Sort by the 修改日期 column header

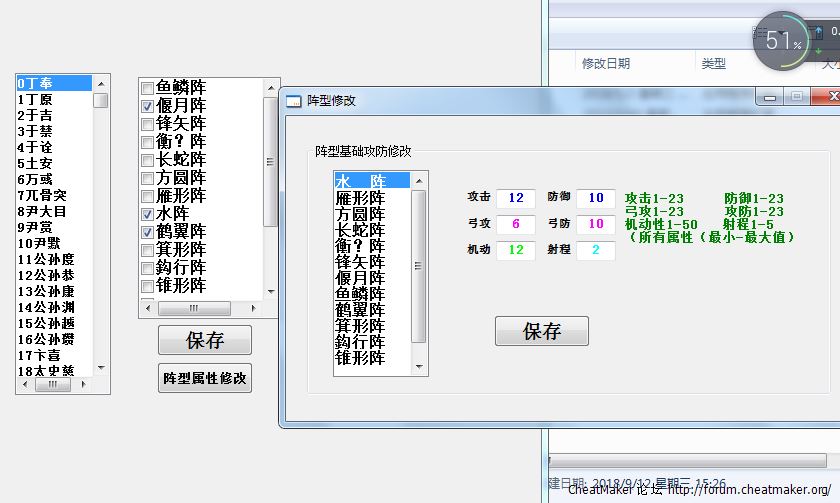tap(606, 64)
